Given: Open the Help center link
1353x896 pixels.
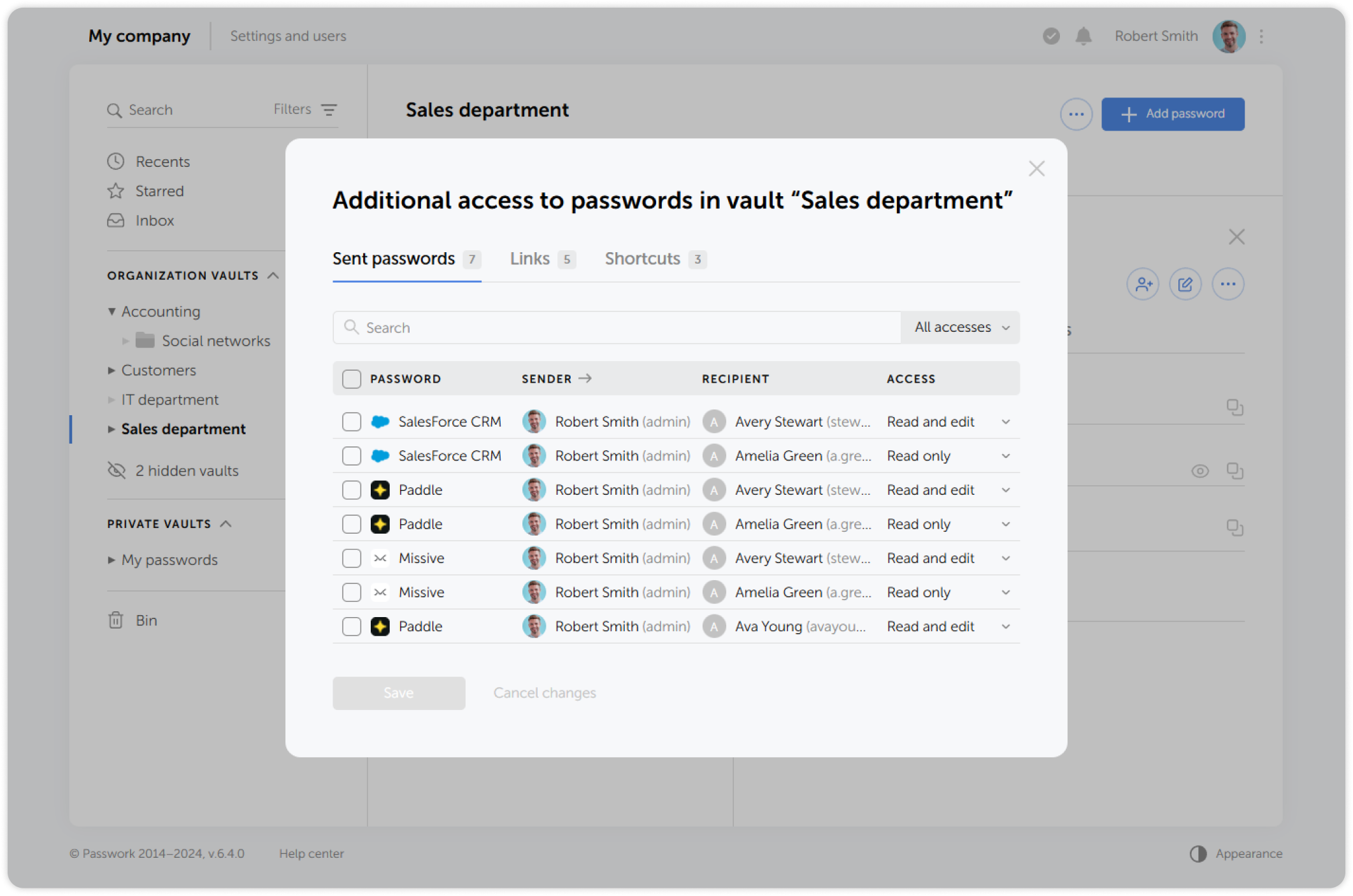Looking at the screenshot, I should [x=311, y=853].
